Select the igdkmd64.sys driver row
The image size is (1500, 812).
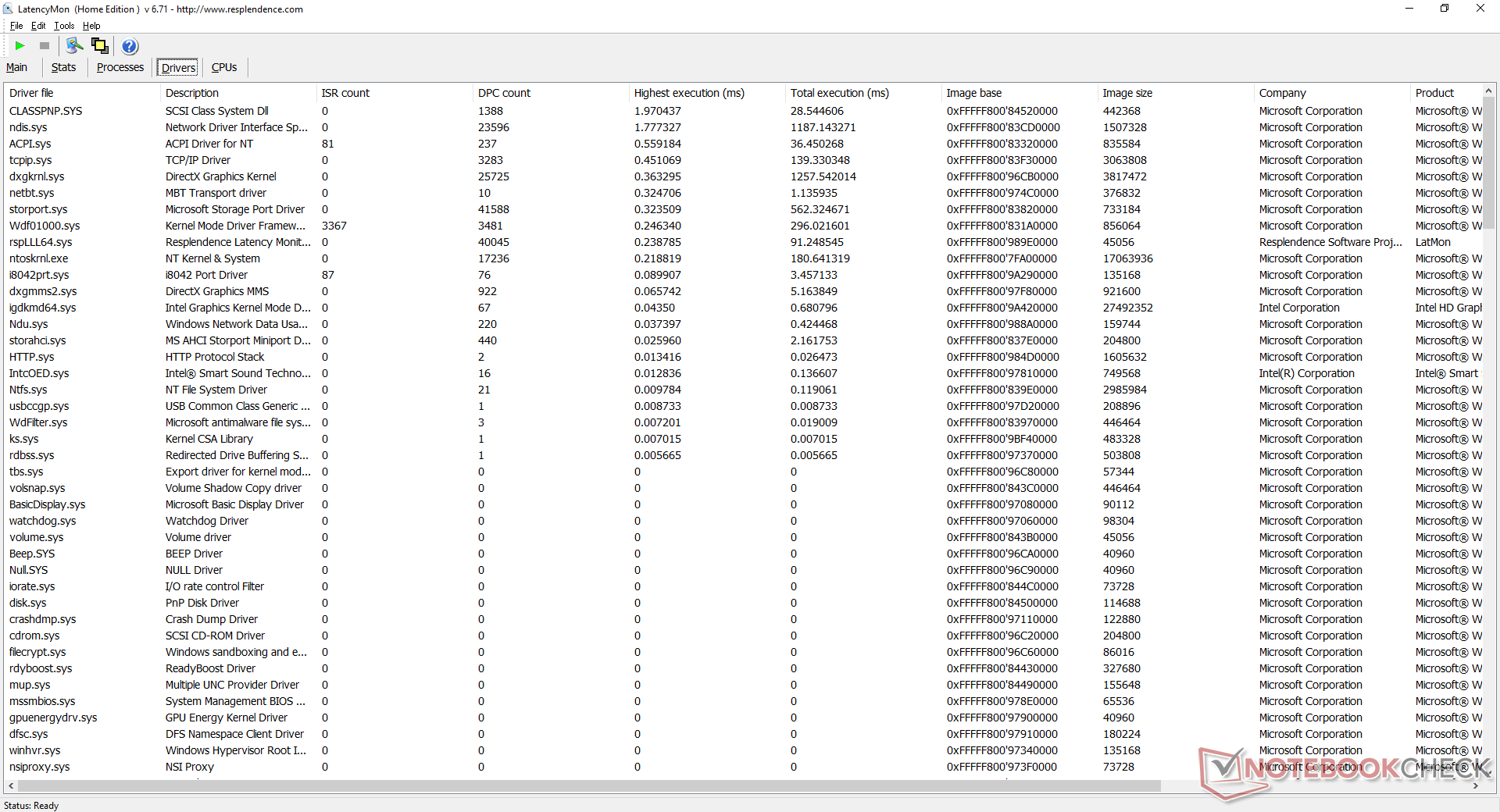[743, 308]
